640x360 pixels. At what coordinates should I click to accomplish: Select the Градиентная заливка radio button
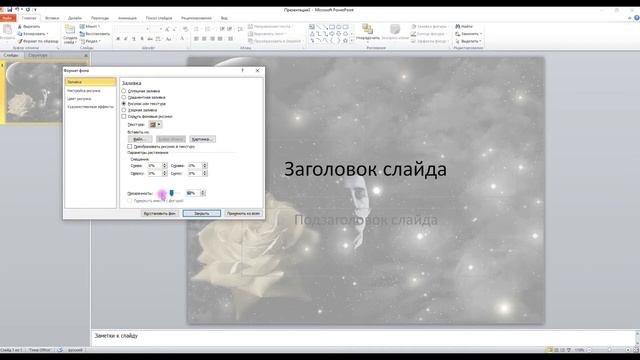[124, 97]
